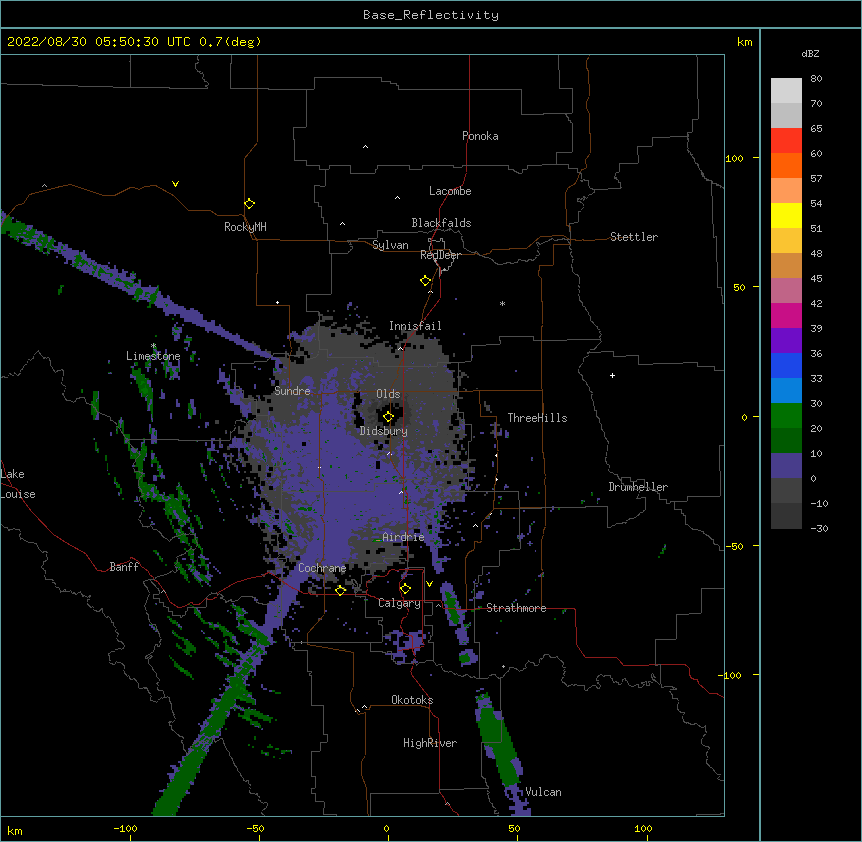Click the white plus marker west of Drumheller
The height and width of the screenshot is (842, 862).
[612, 376]
